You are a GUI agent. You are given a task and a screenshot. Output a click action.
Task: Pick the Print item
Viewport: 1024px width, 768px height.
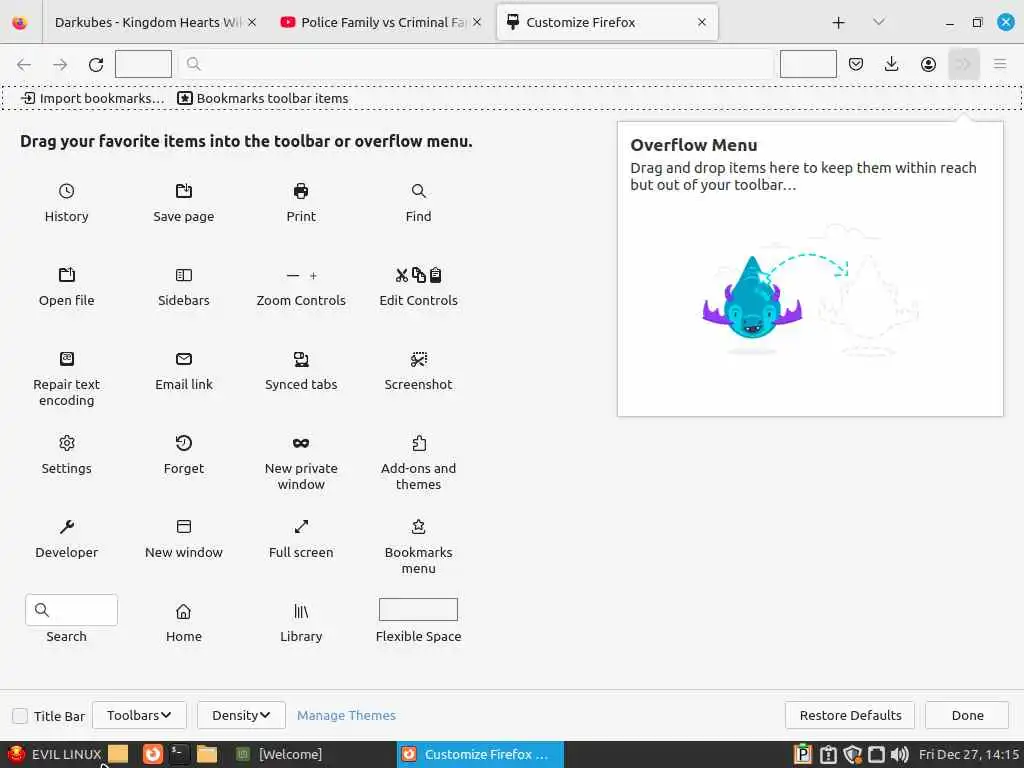click(301, 203)
